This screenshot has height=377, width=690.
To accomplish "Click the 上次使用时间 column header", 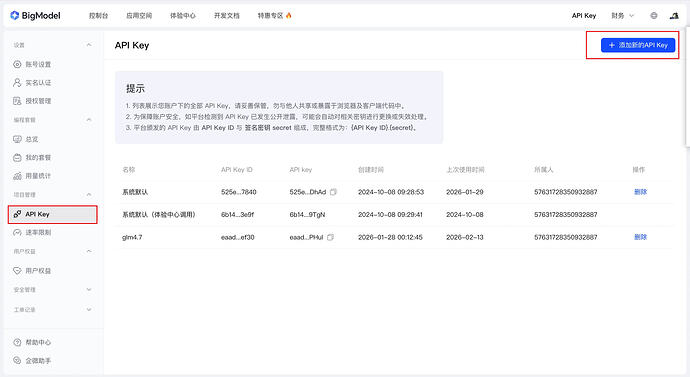I will pyautogui.click(x=465, y=169).
